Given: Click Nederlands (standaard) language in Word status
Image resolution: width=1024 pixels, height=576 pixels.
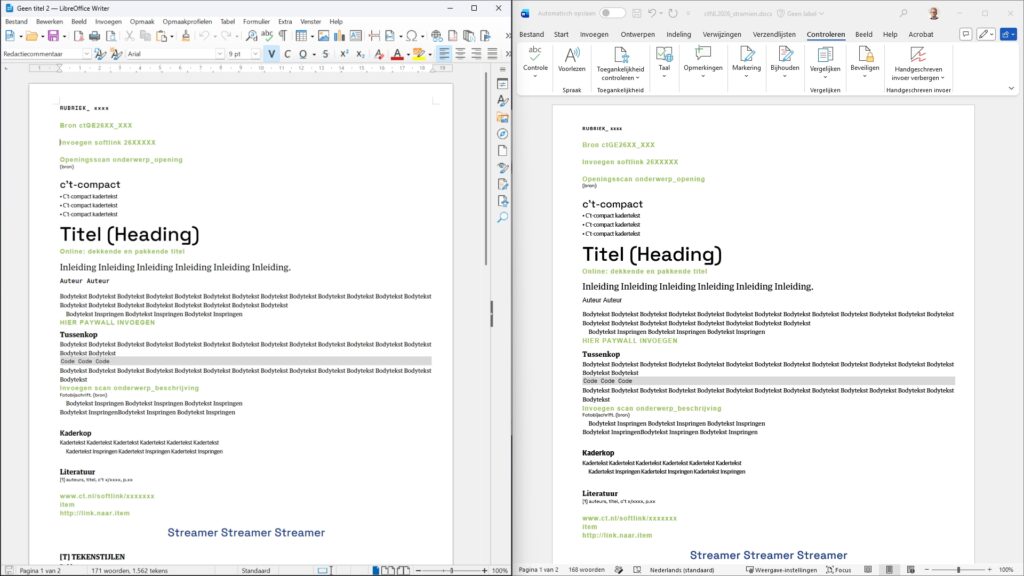Looking at the screenshot, I should pos(682,569).
